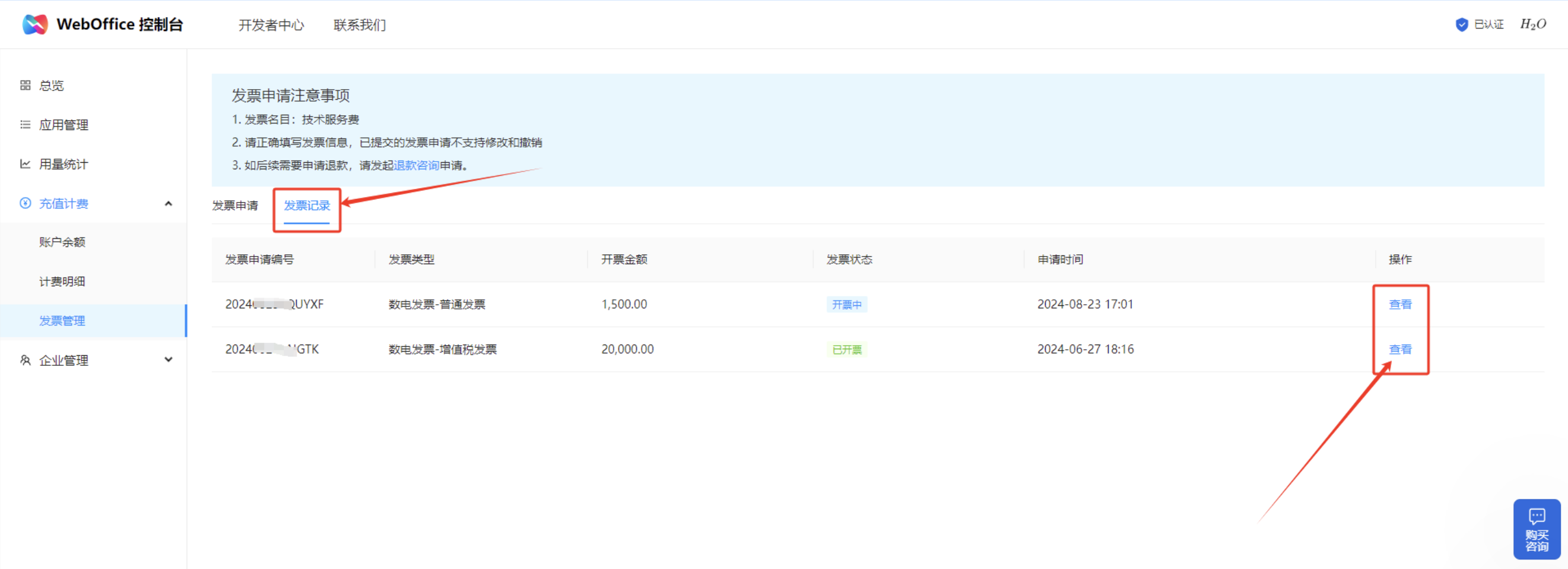Open the 购买咨询 floating chat icon

1537,515
